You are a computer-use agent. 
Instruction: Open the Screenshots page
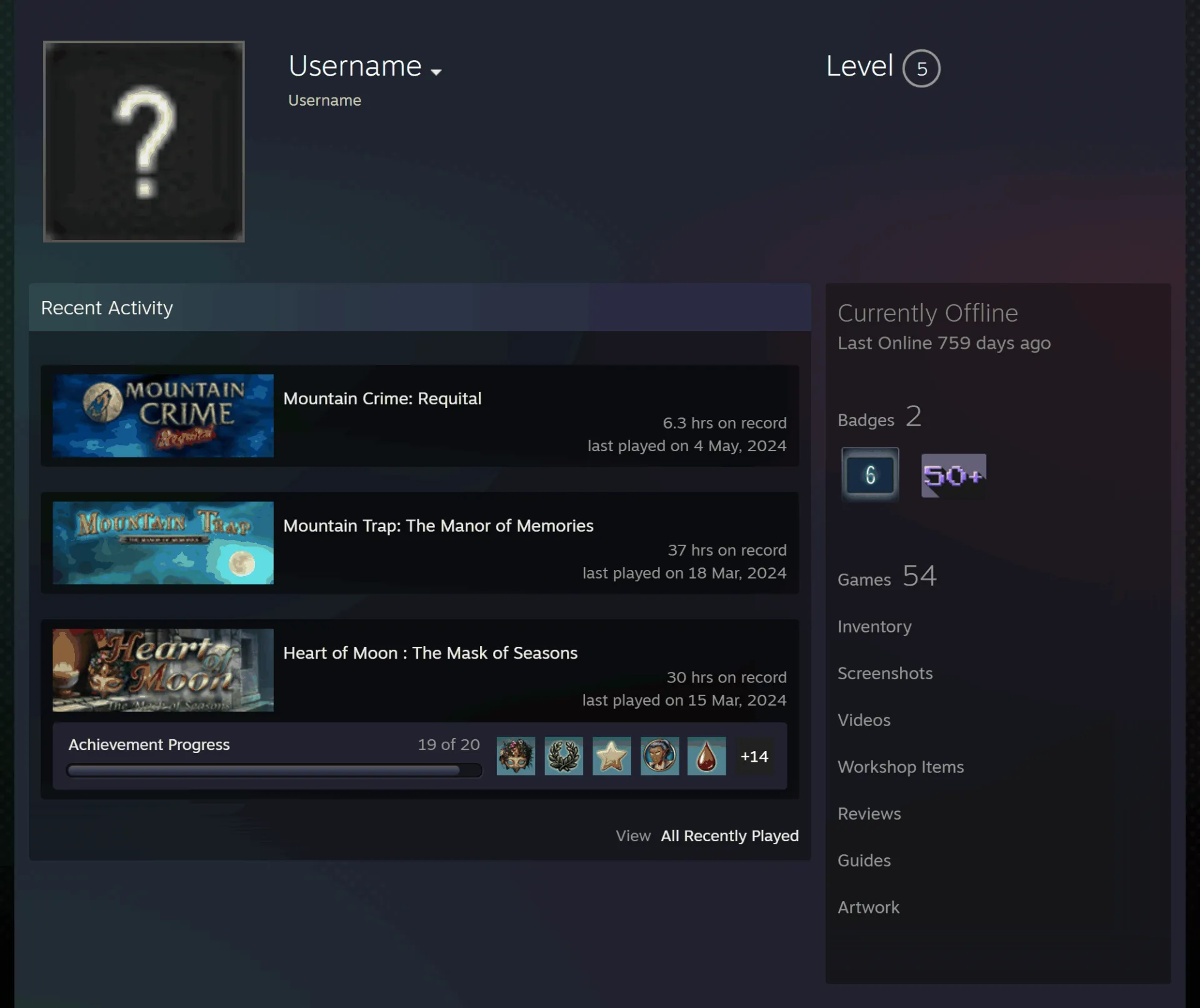(885, 673)
